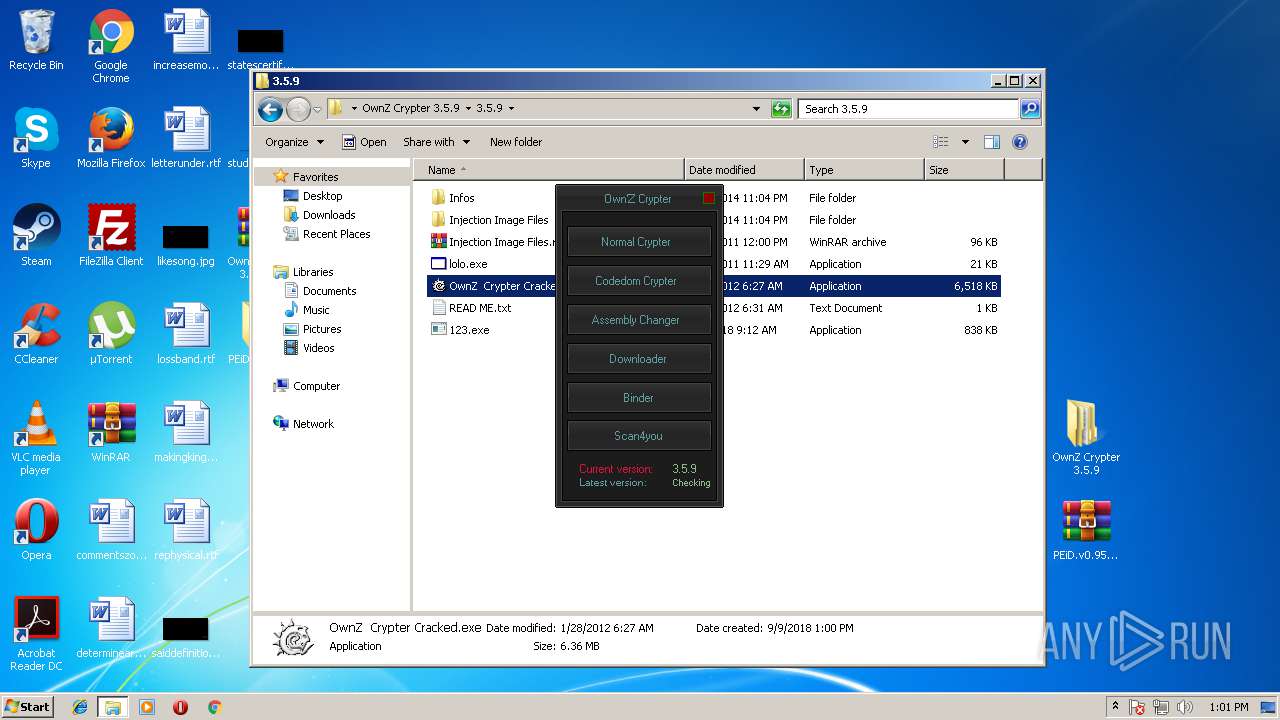The image size is (1280, 720).
Task: Open the Downloader tool
Action: [x=639, y=359]
